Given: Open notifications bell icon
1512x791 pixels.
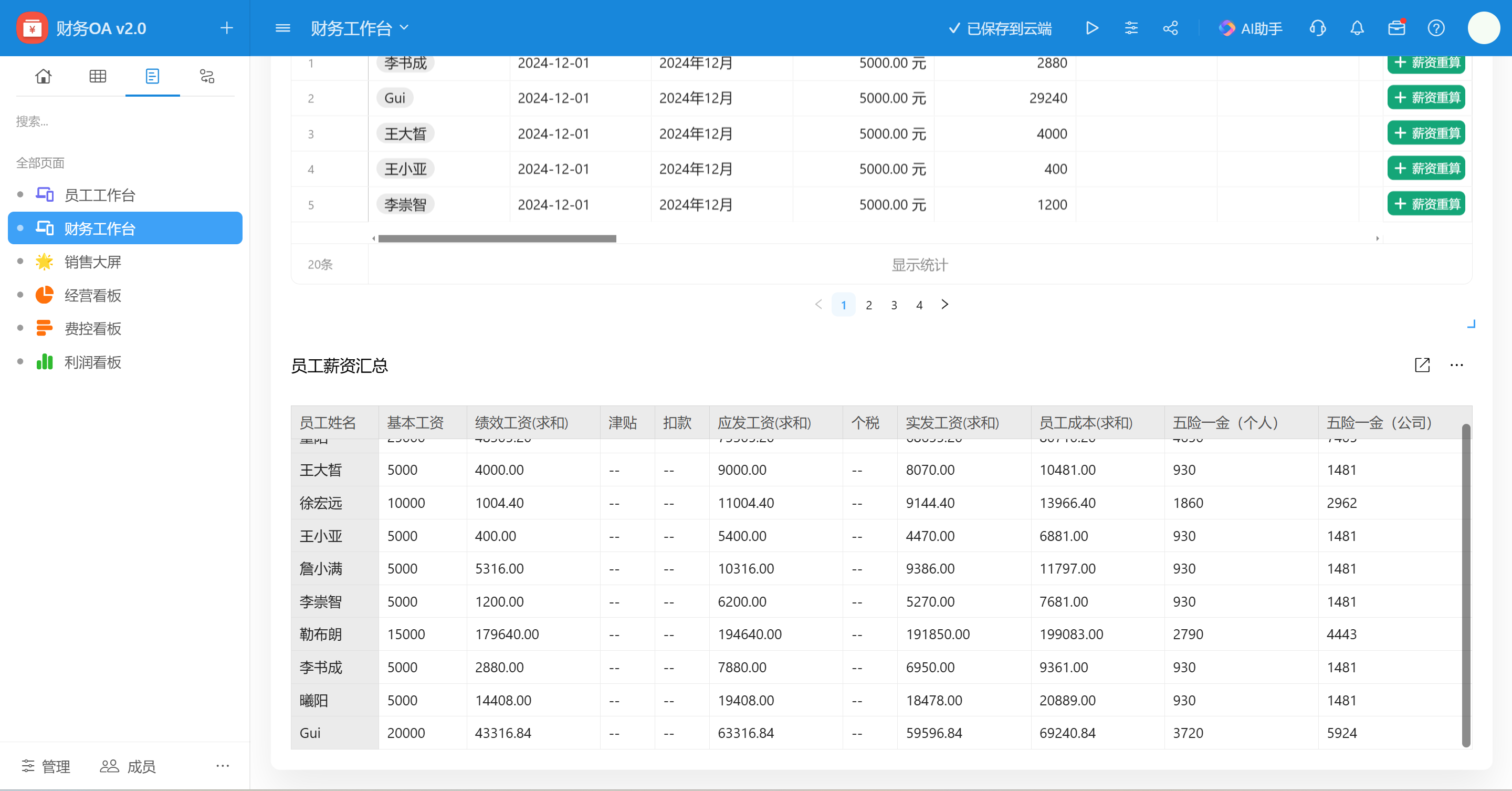Looking at the screenshot, I should pos(1357,28).
